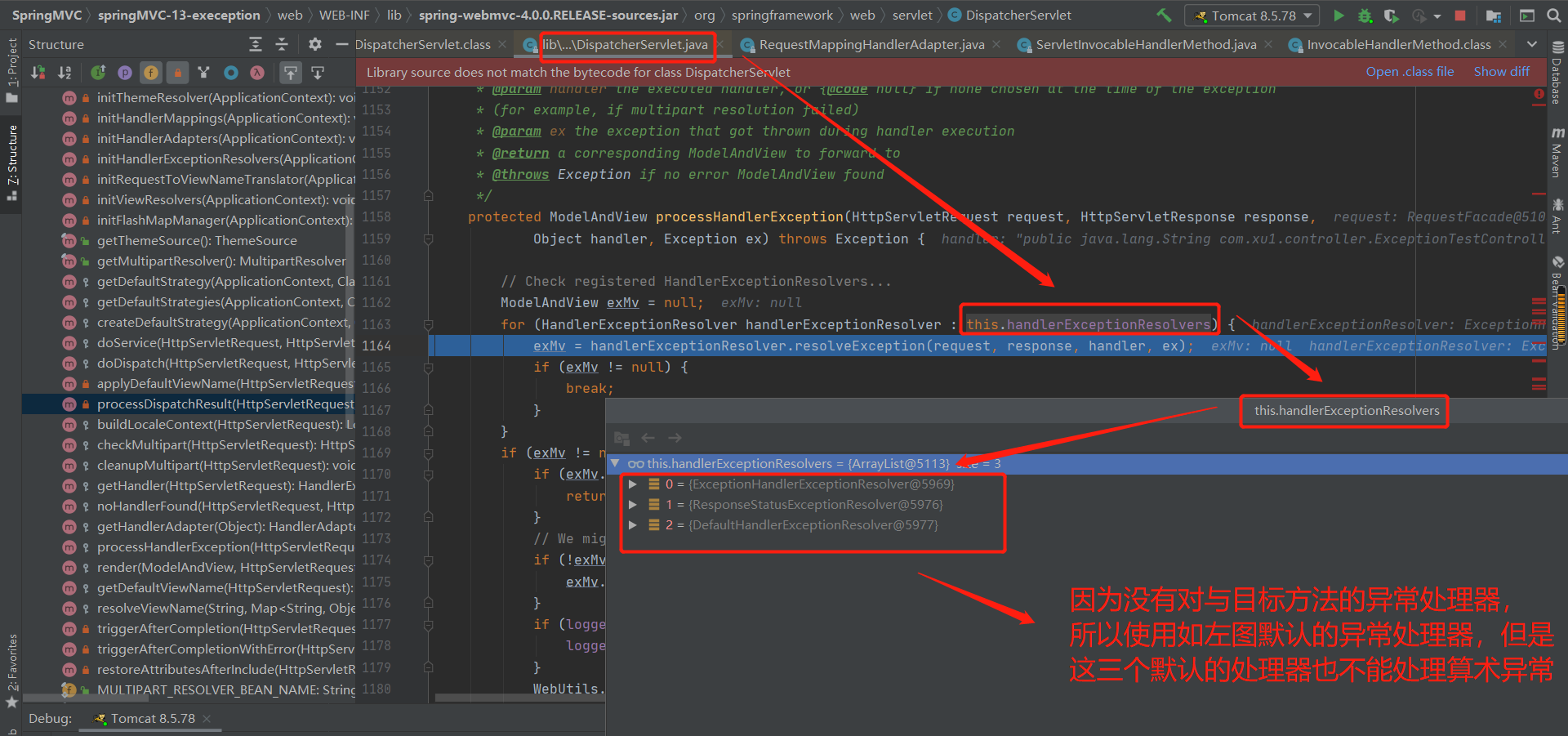Click forward arrow in evaluation popup
The height and width of the screenshot is (736, 1568).
click(675, 438)
